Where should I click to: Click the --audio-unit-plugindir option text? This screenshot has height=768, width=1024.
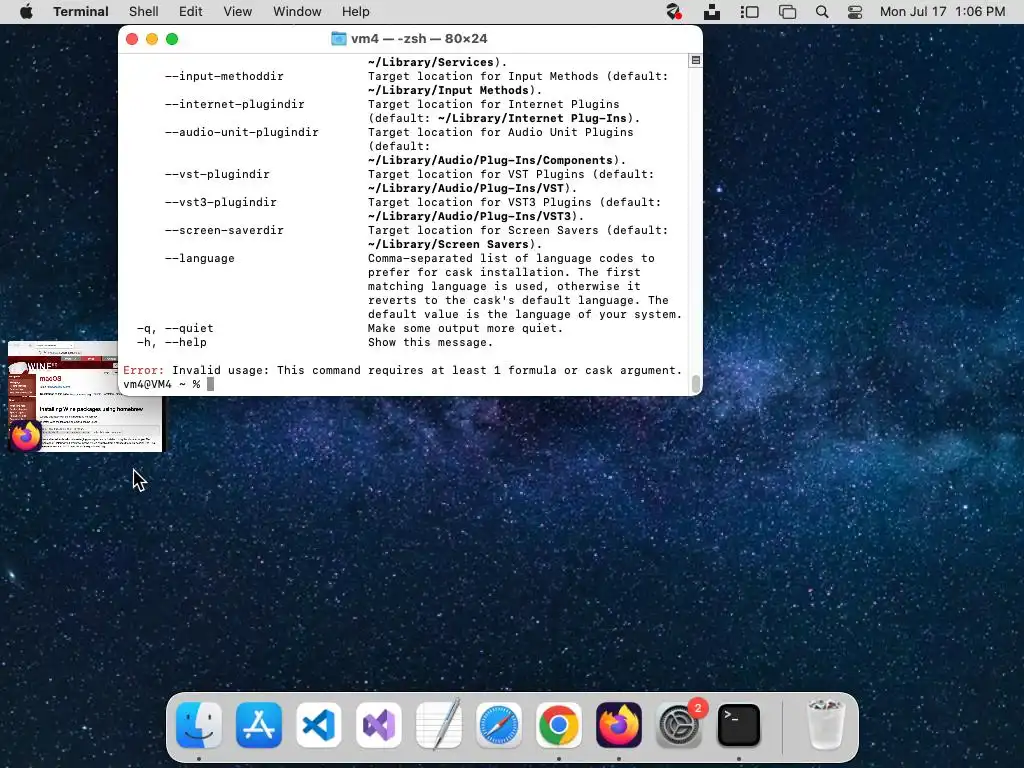242,133
